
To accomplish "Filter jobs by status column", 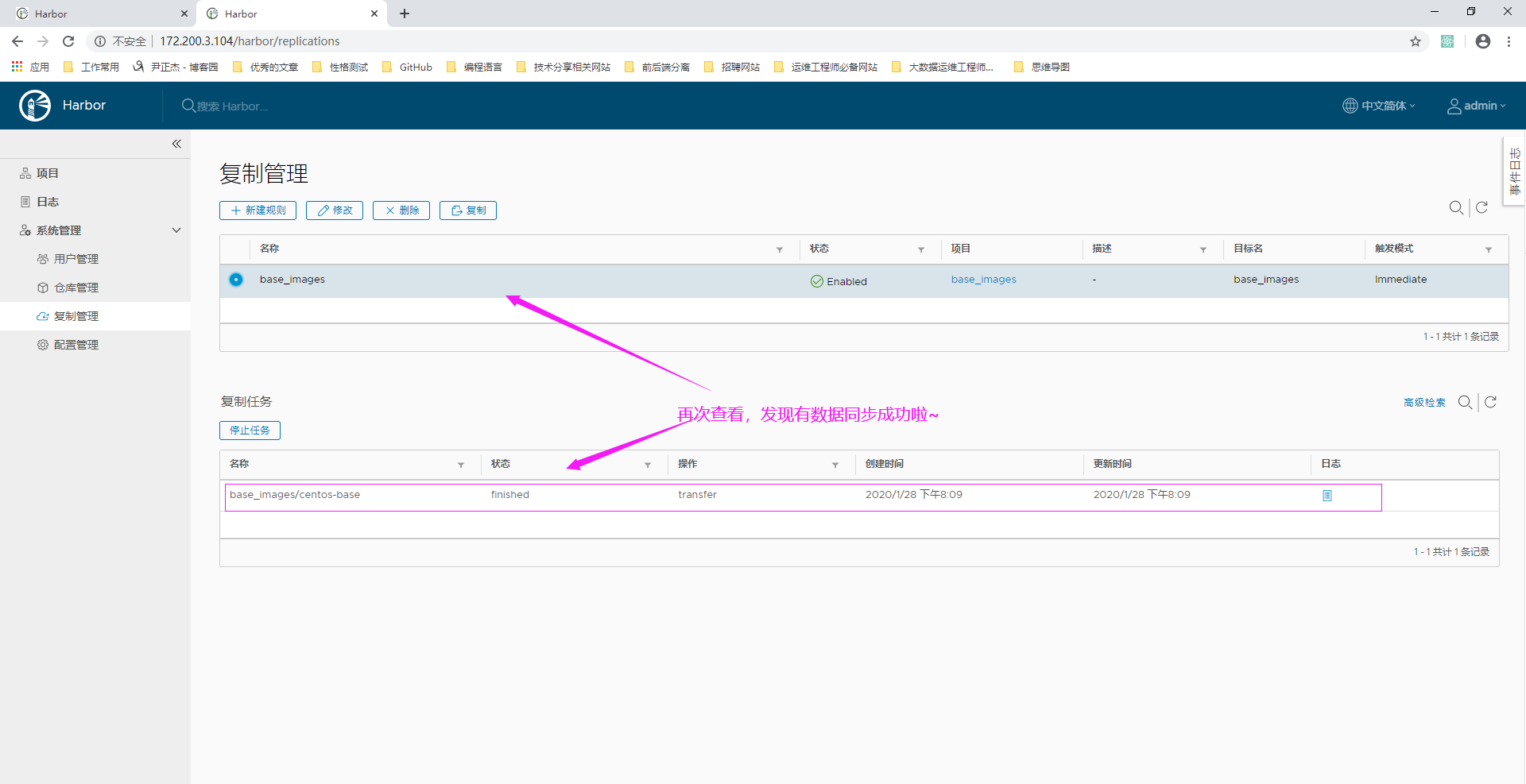I will [648, 465].
